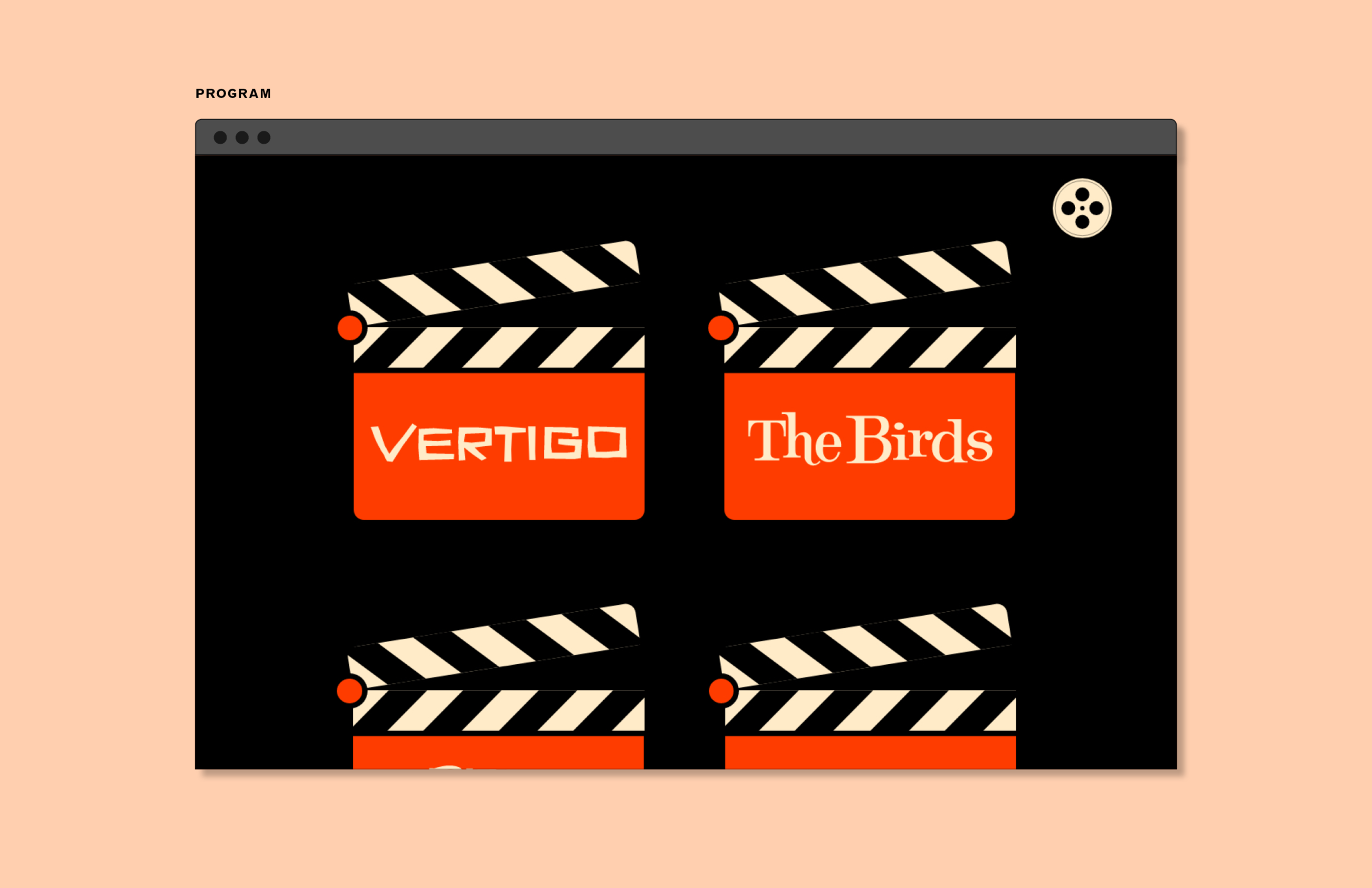Click The Birds title text
This screenshot has height=888, width=1372.
point(869,440)
